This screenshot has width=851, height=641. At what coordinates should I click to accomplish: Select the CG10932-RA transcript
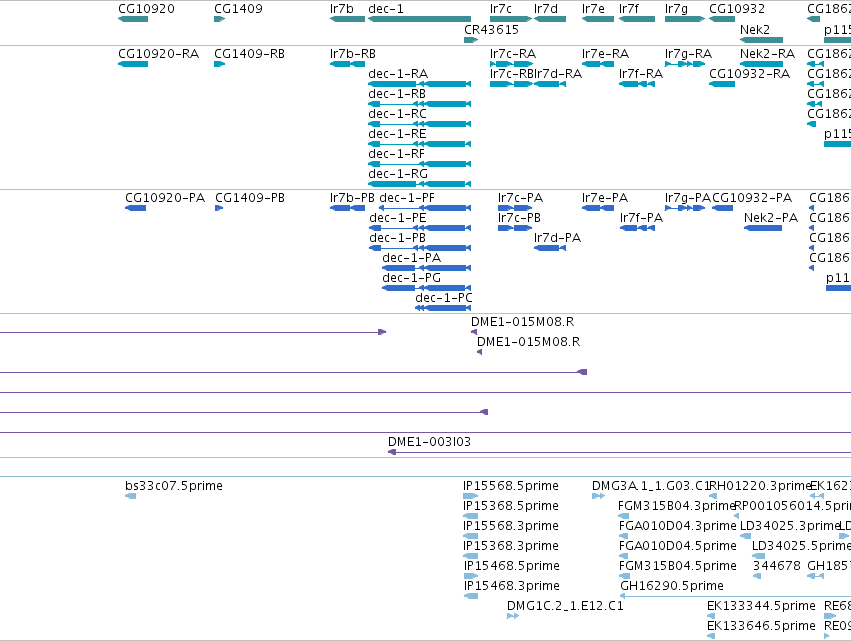[x=750, y=74]
